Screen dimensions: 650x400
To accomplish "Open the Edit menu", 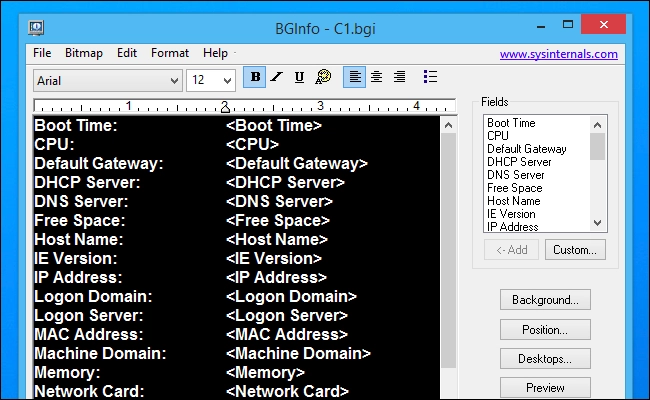I will pyautogui.click(x=126, y=53).
